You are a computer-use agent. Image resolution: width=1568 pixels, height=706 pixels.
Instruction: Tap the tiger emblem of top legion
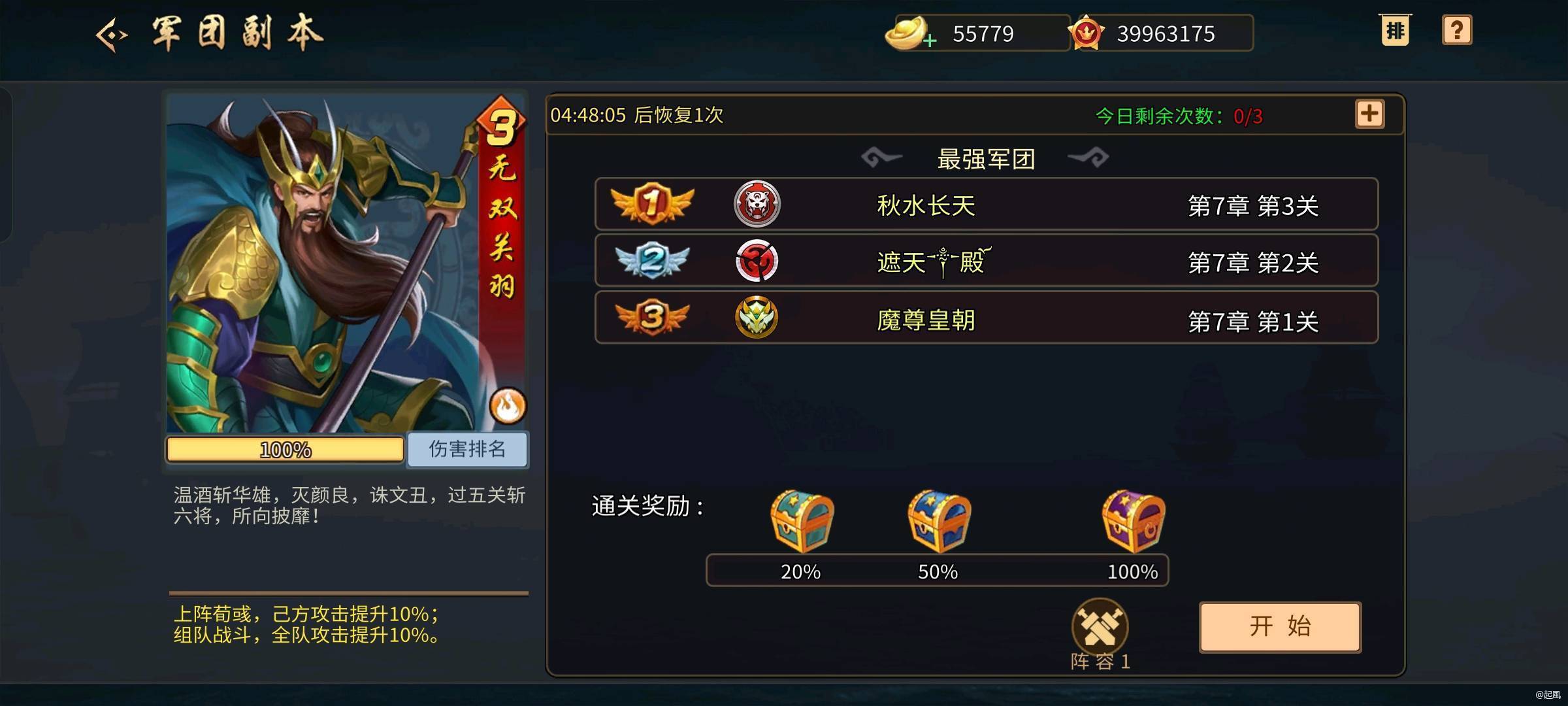(757, 204)
